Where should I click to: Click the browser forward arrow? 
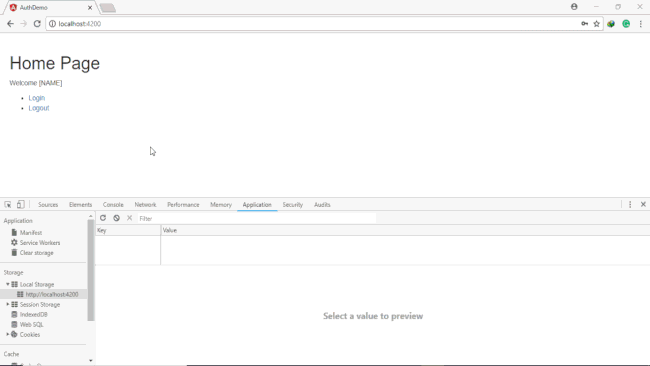(24, 24)
